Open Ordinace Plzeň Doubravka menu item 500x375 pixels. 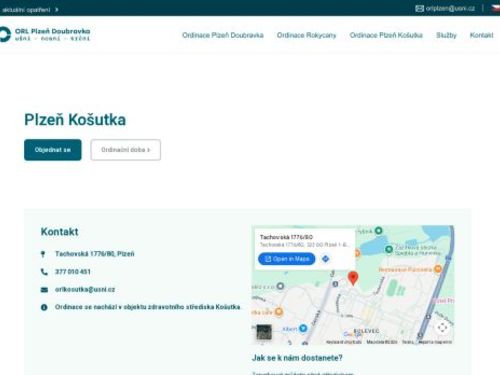coord(223,35)
